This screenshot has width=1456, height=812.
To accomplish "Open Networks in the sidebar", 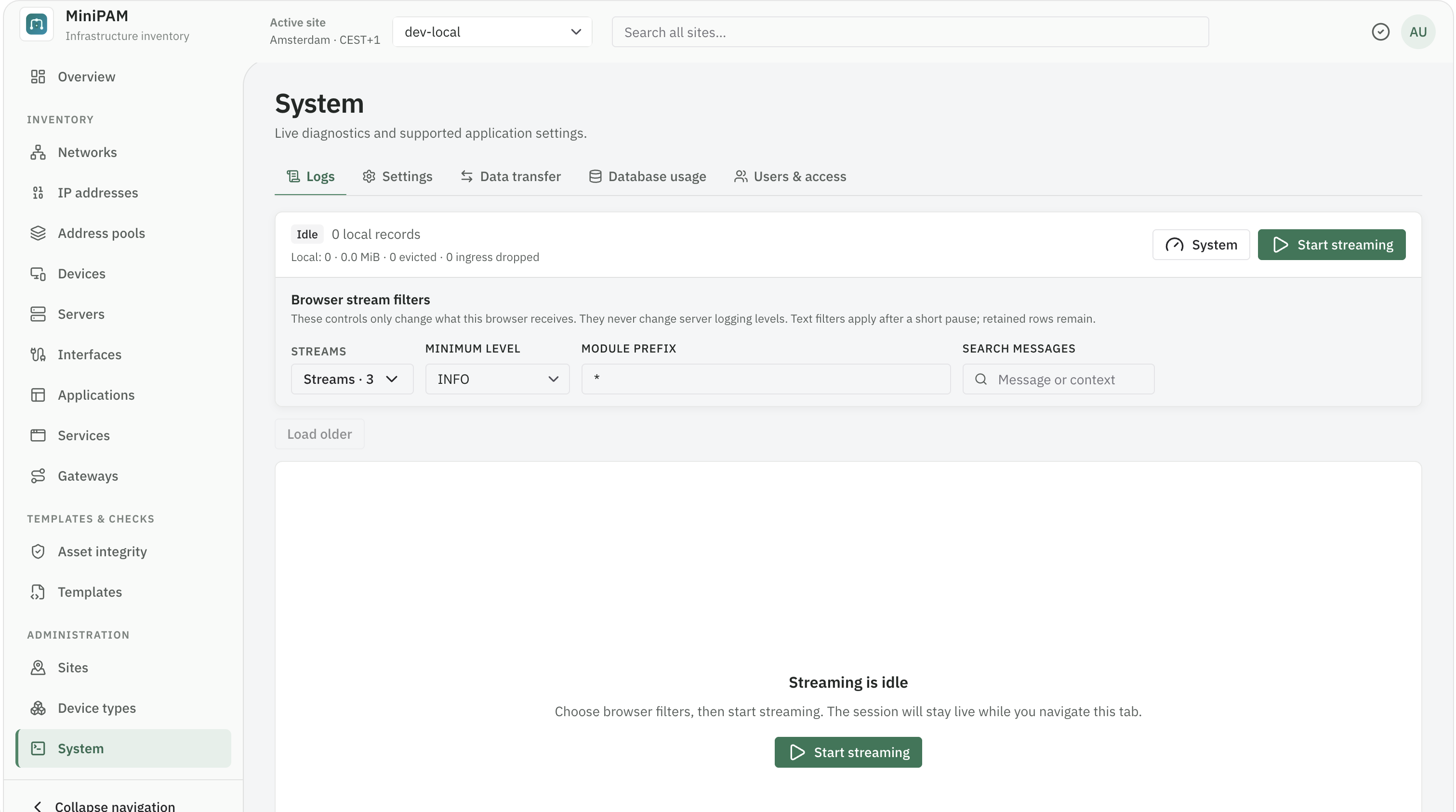I will pos(123,153).
